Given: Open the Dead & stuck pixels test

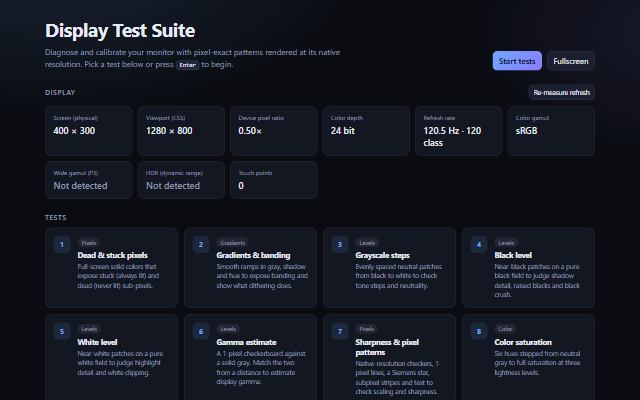Looking at the screenshot, I should (111, 267).
